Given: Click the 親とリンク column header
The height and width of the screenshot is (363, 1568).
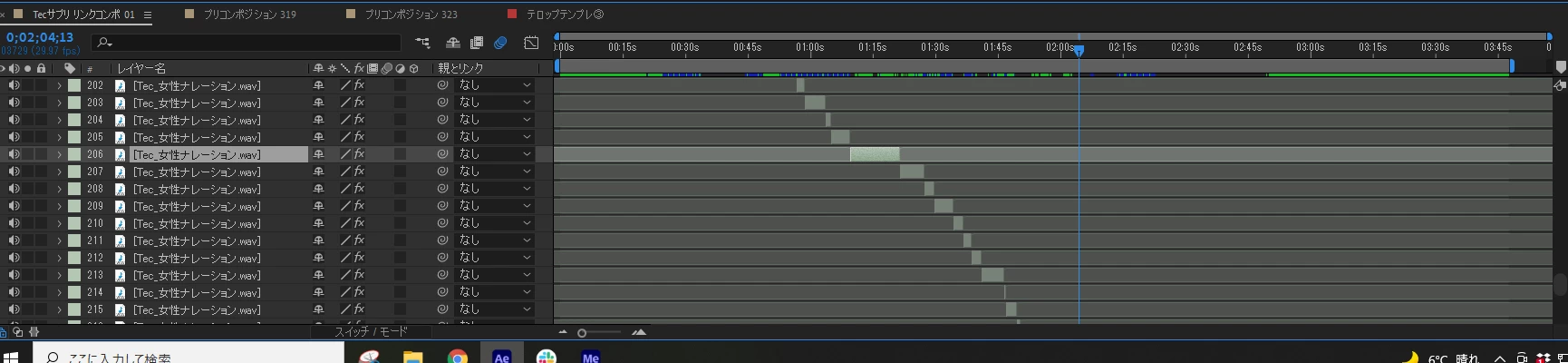Looking at the screenshot, I should click(x=460, y=68).
